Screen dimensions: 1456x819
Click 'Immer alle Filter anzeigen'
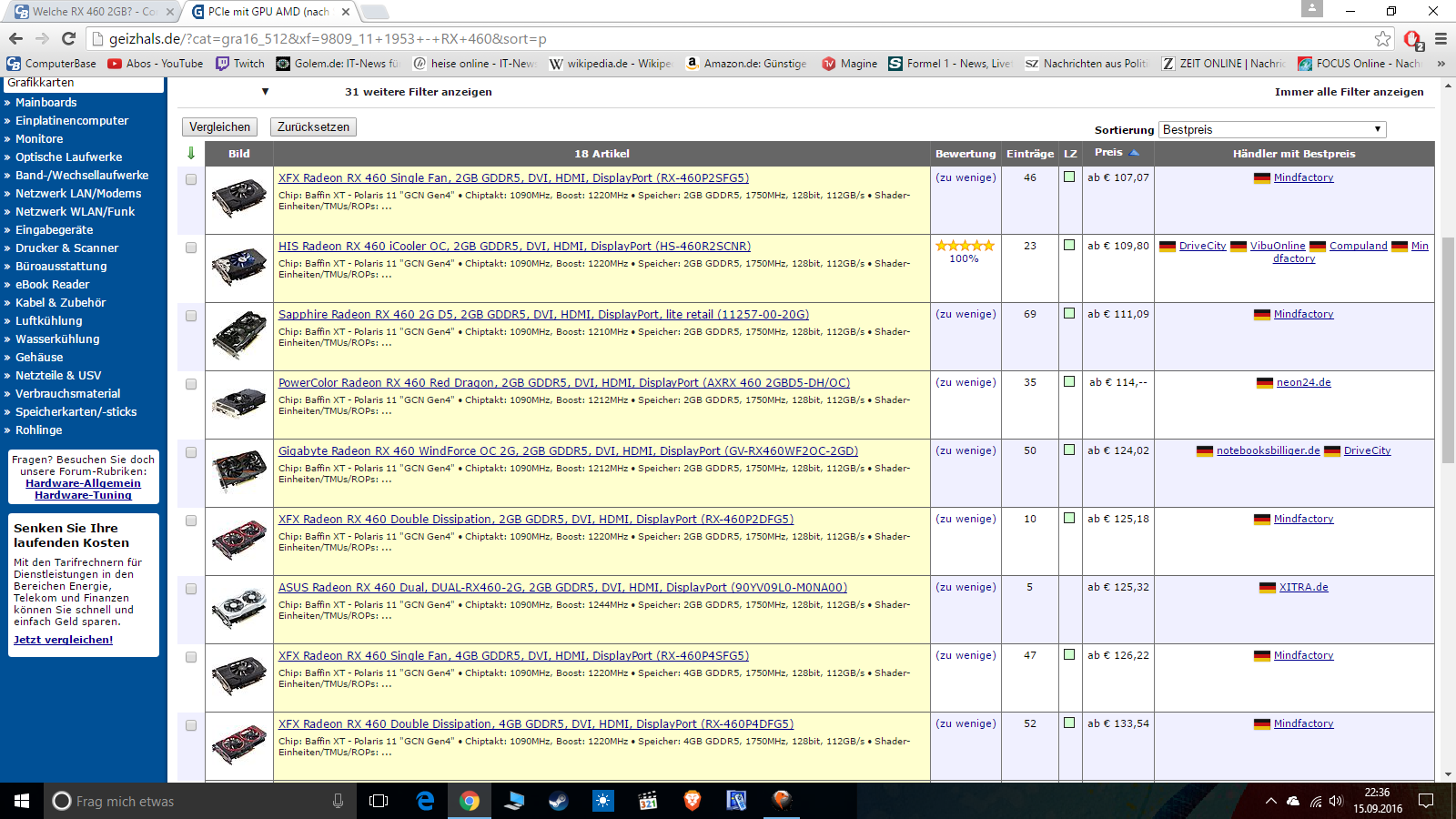point(1350,92)
